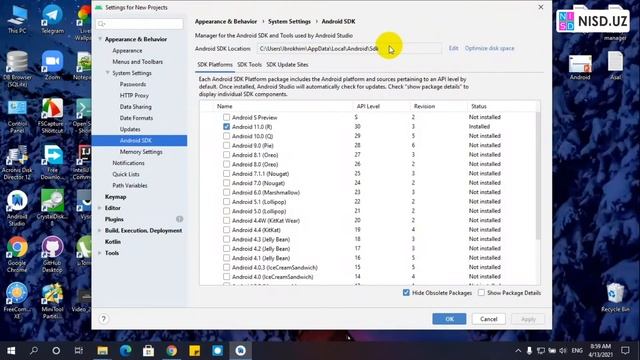
Task: Open DB Browser (SQLite) shortcut
Action: (x=17, y=69)
